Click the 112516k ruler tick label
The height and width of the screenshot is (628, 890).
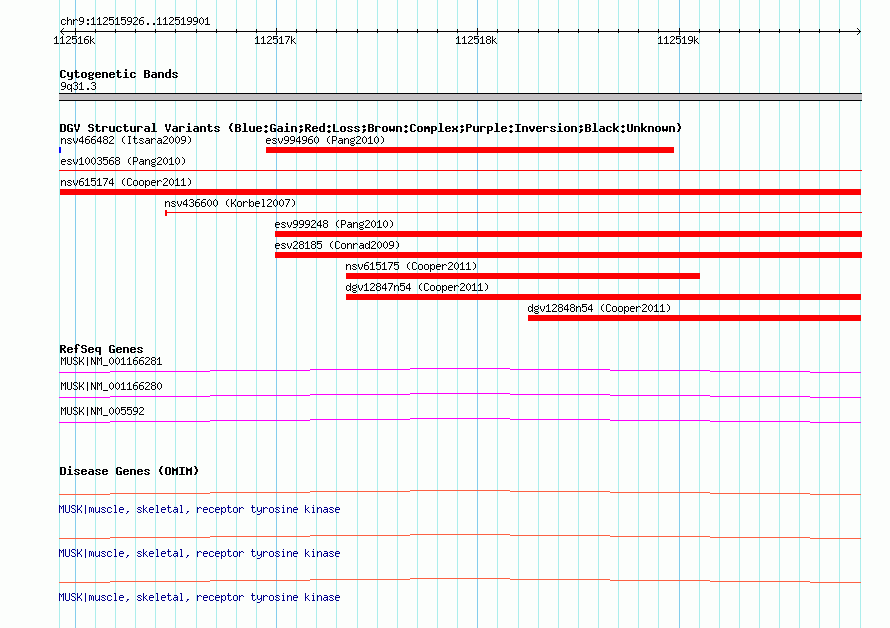pyautogui.click(x=74, y=40)
